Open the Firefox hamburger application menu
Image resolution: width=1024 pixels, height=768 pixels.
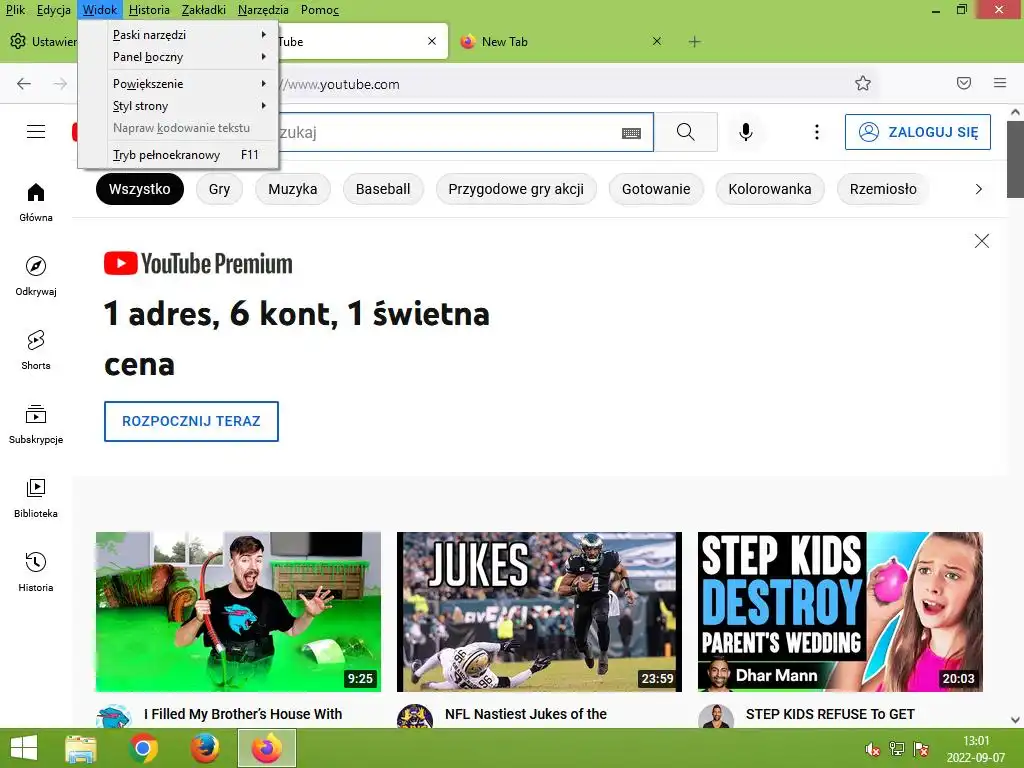click(1000, 83)
